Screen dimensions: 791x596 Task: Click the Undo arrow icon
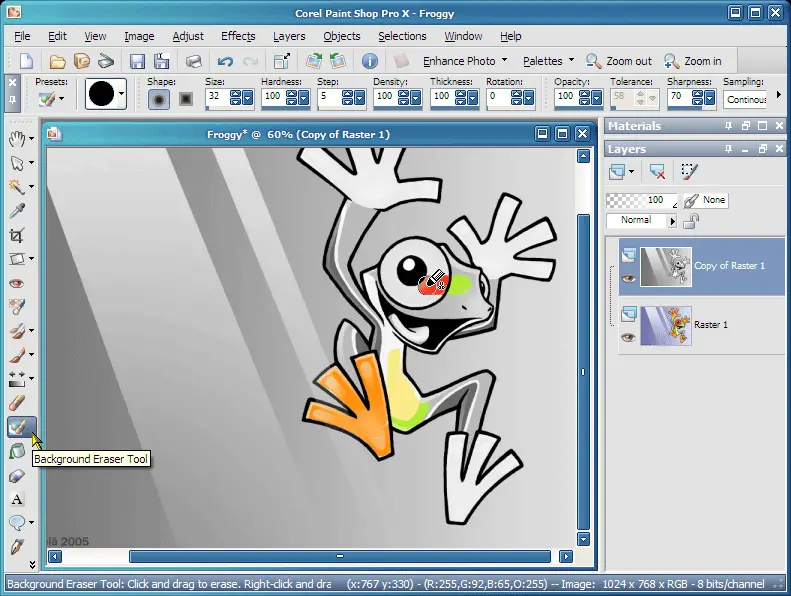coord(225,61)
